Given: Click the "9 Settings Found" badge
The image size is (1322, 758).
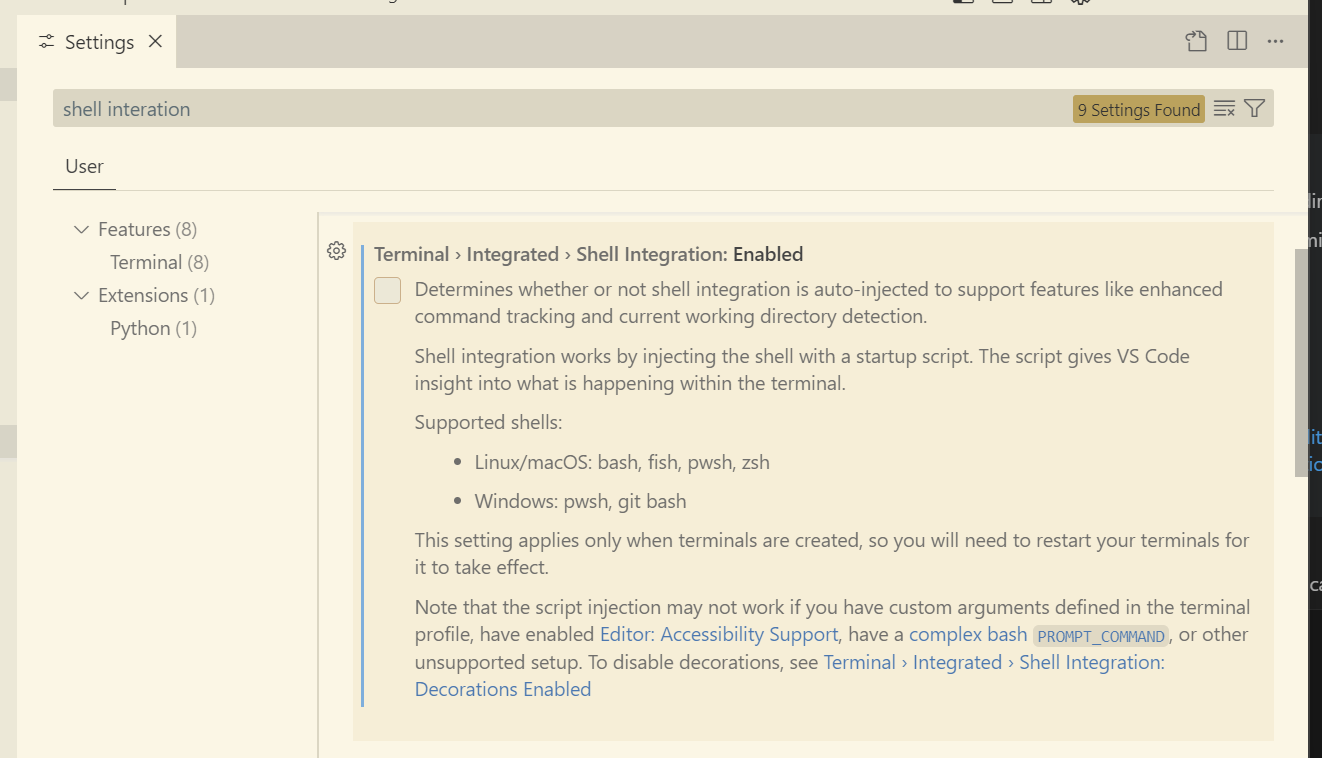Looking at the screenshot, I should pyautogui.click(x=1138, y=110).
